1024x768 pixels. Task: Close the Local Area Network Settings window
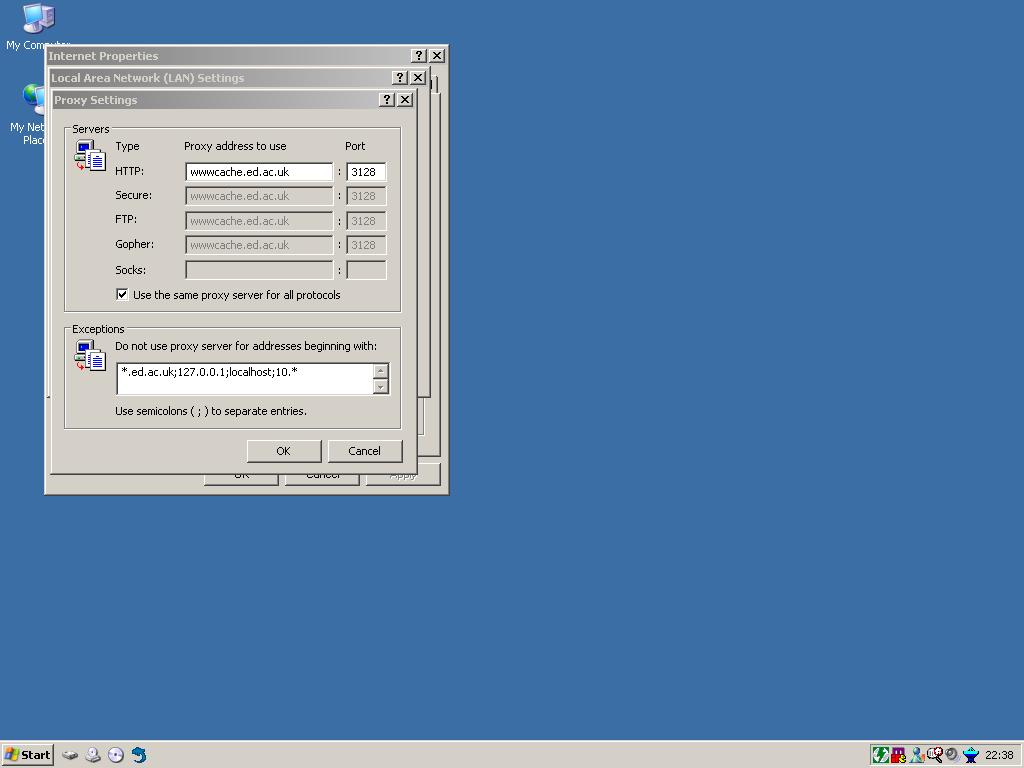(418, 78)
